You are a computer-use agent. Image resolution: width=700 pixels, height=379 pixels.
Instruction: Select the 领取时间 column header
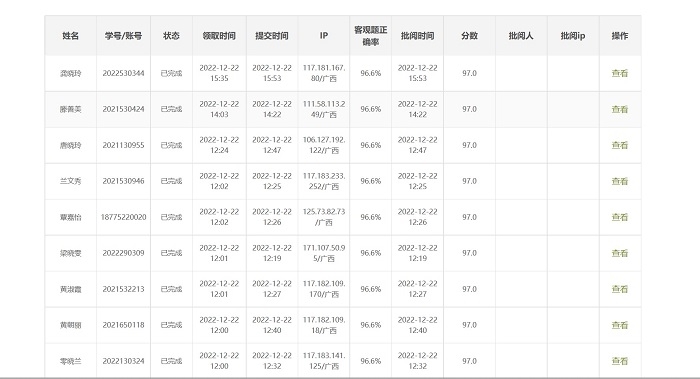(219, 36)
